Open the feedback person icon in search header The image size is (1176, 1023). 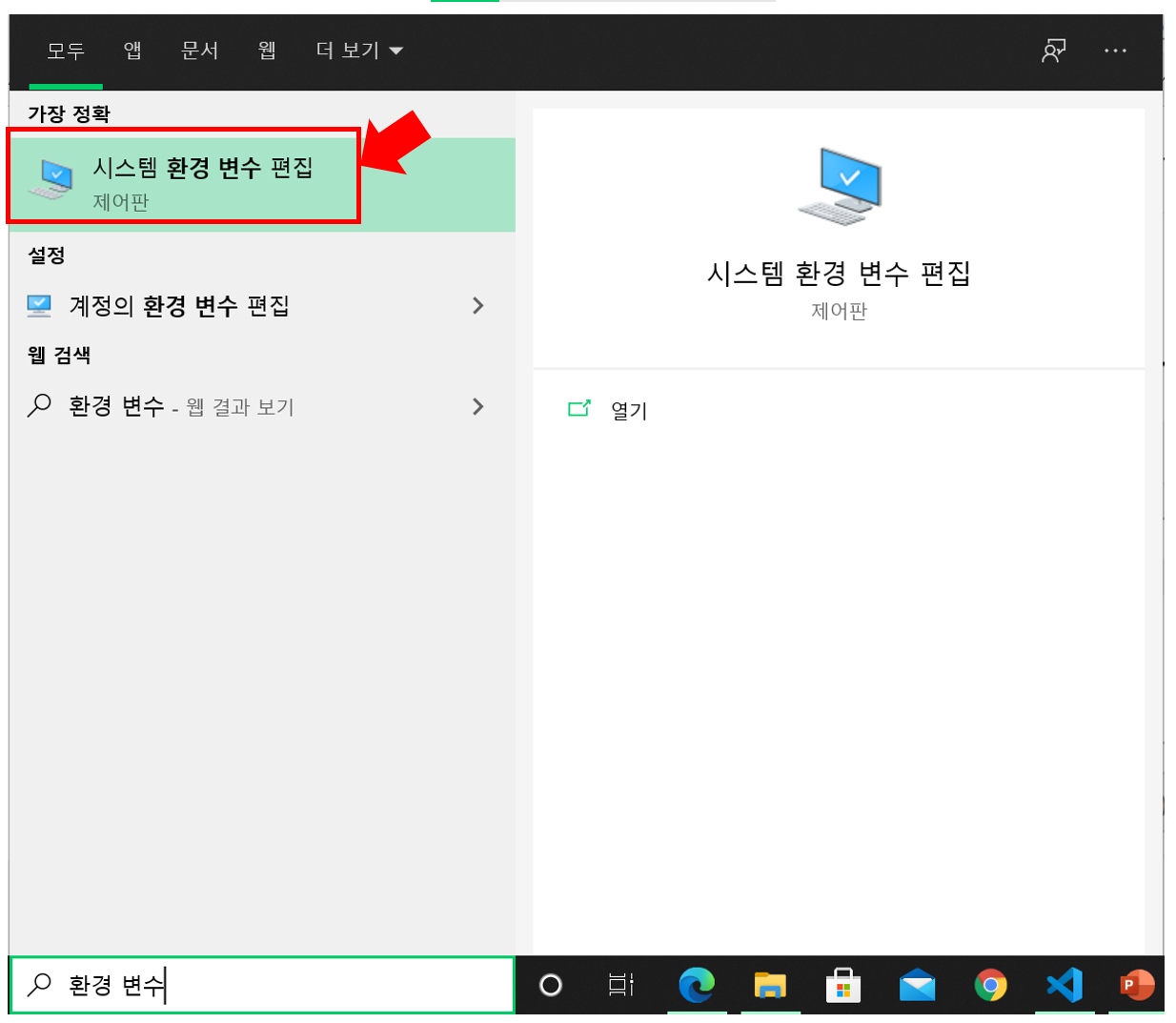(x=1053, y=51)
